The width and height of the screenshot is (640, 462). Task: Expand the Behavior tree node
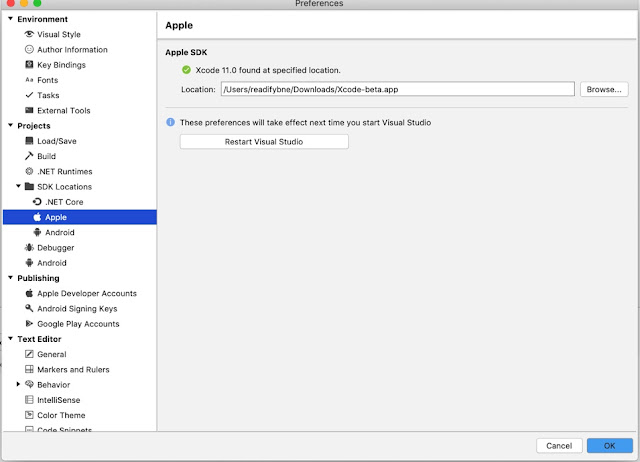(x=18, y=385)
